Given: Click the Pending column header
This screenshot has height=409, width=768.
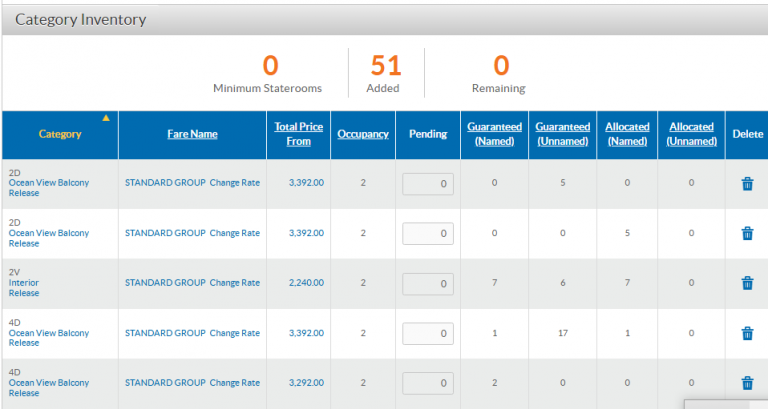Looking at the screenshot, I should 428,134.
